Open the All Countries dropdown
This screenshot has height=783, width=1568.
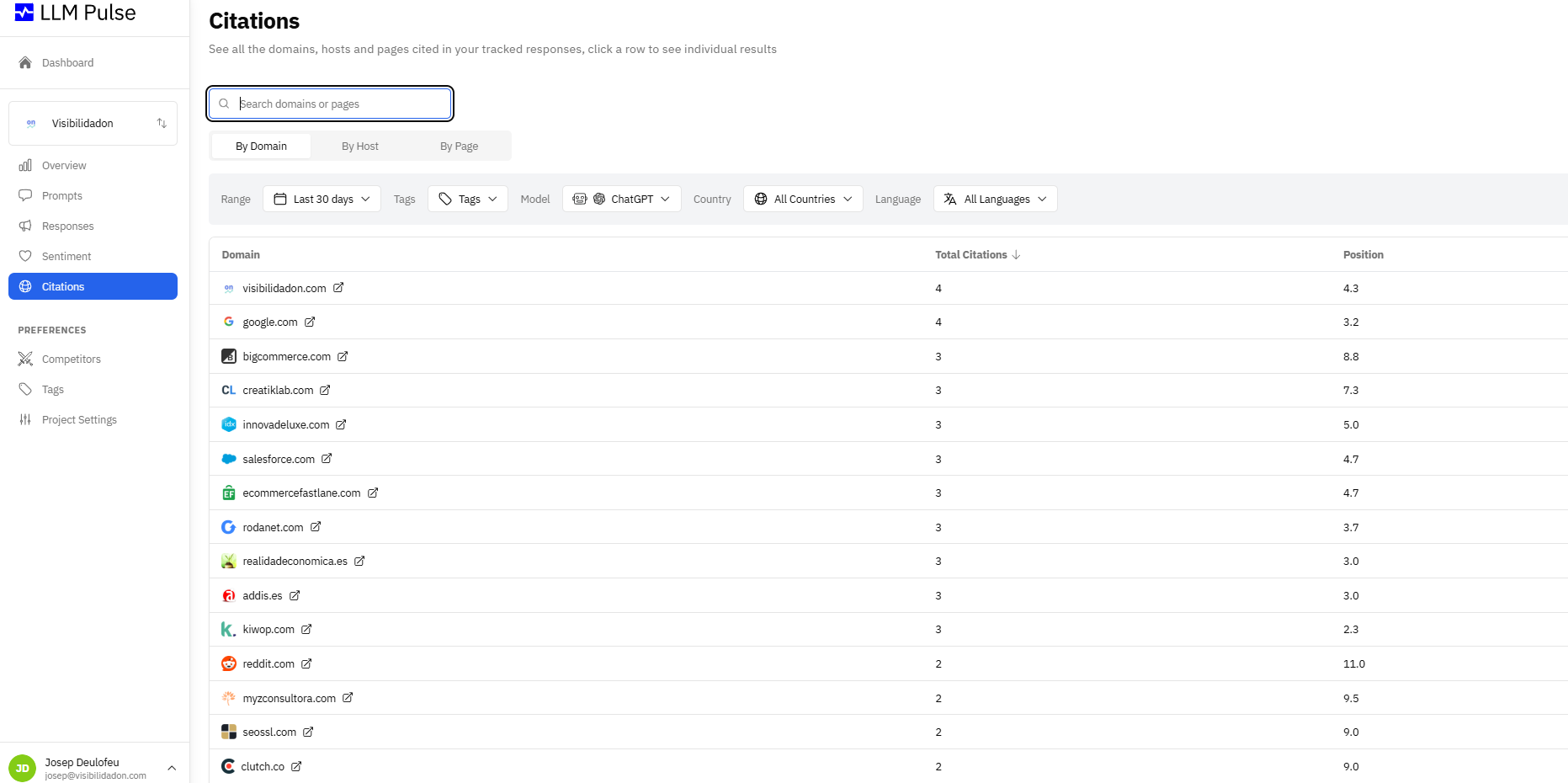point(803,200)
